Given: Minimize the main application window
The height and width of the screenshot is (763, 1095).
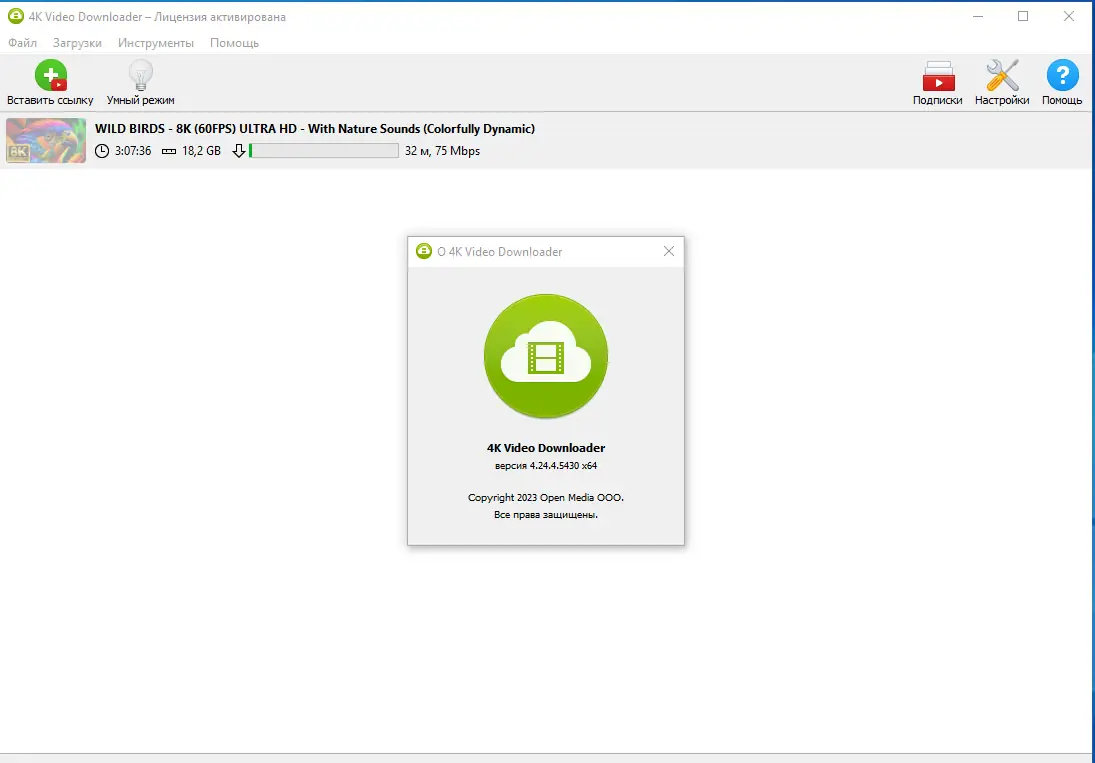Looking at the screenshot, I should (978, 16).
